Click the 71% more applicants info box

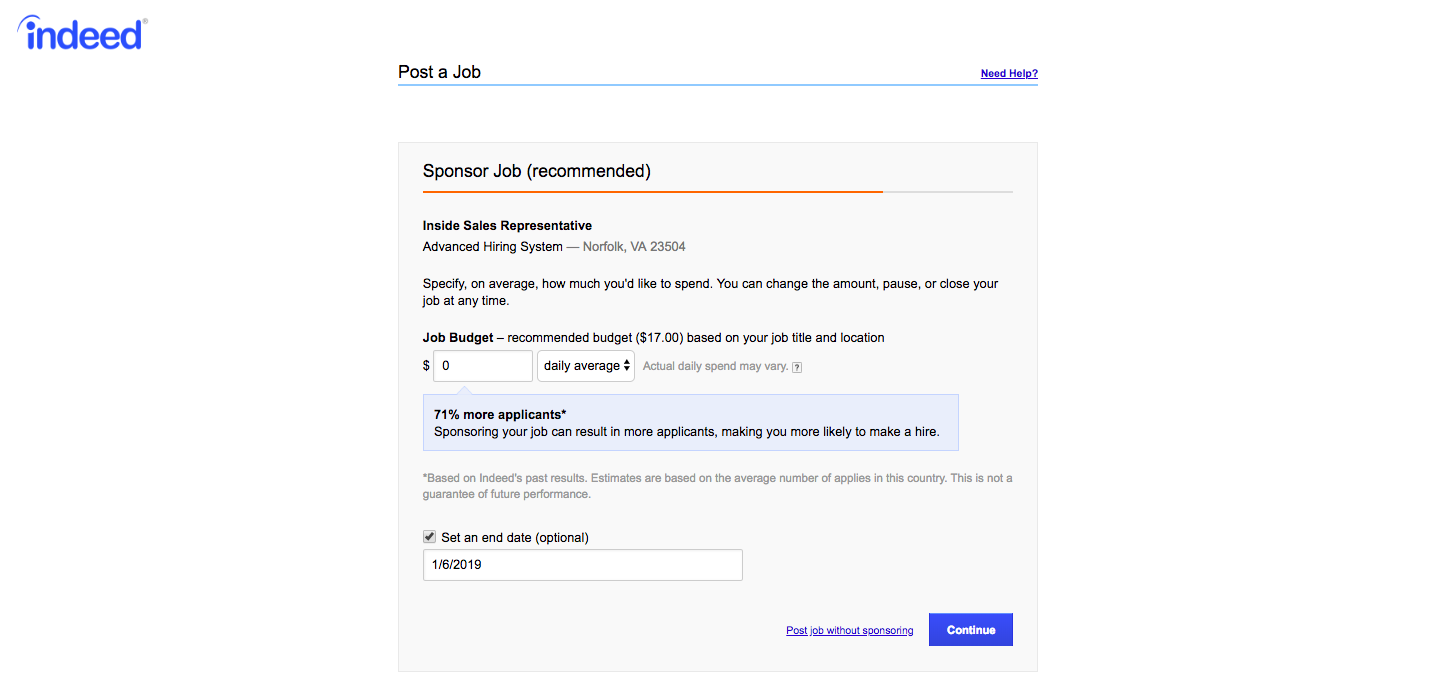[691, 423]
